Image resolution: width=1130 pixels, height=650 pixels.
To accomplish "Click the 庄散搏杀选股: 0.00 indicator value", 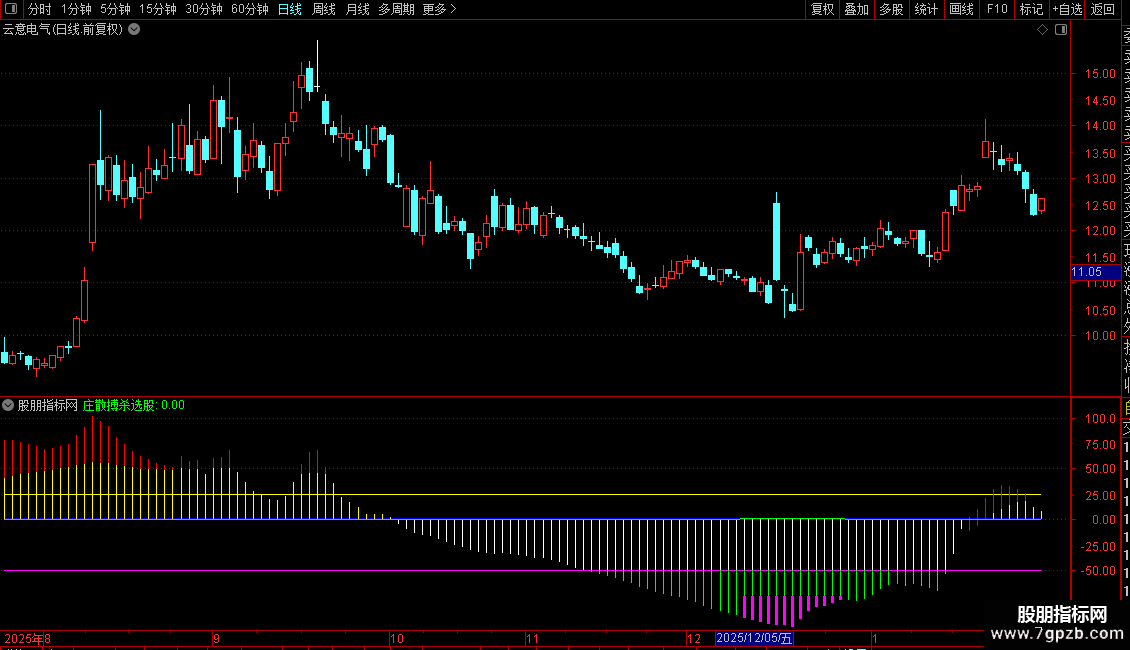I will (x=133, y=405).
